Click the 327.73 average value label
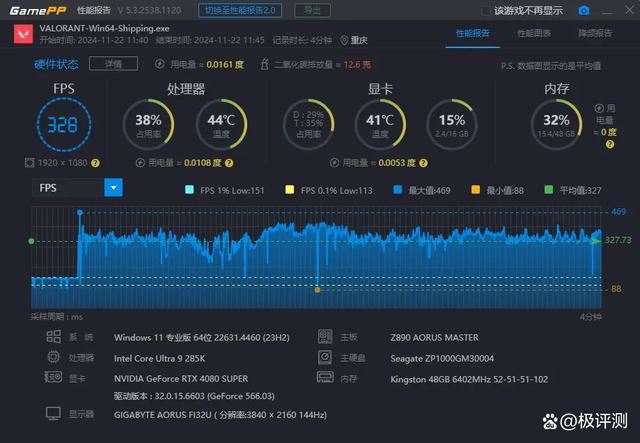 coord(618,240)
